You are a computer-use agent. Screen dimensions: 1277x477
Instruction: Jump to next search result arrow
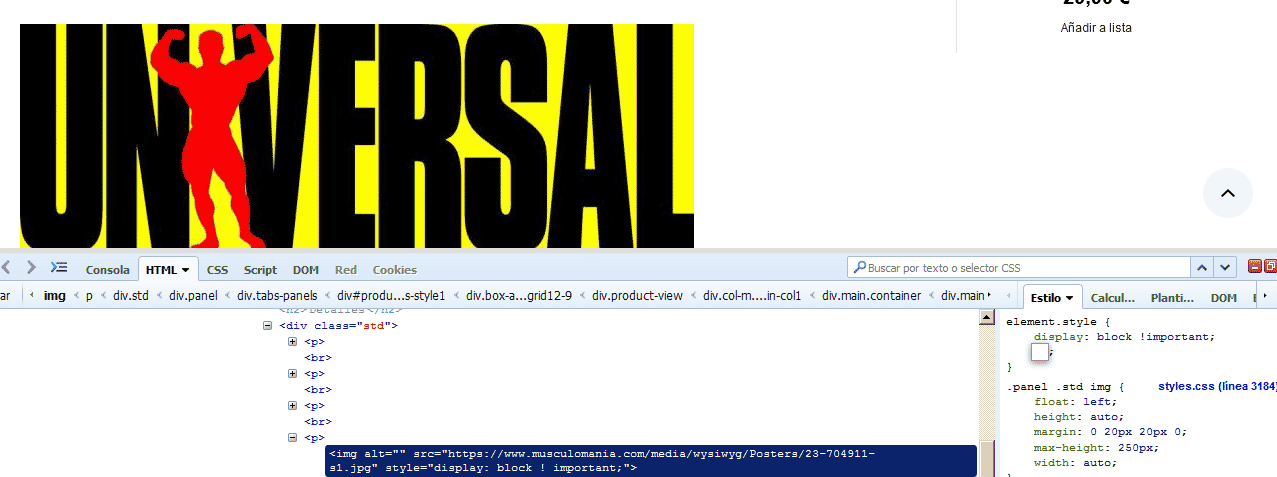pyautogui.click(x=1226, y=267)
